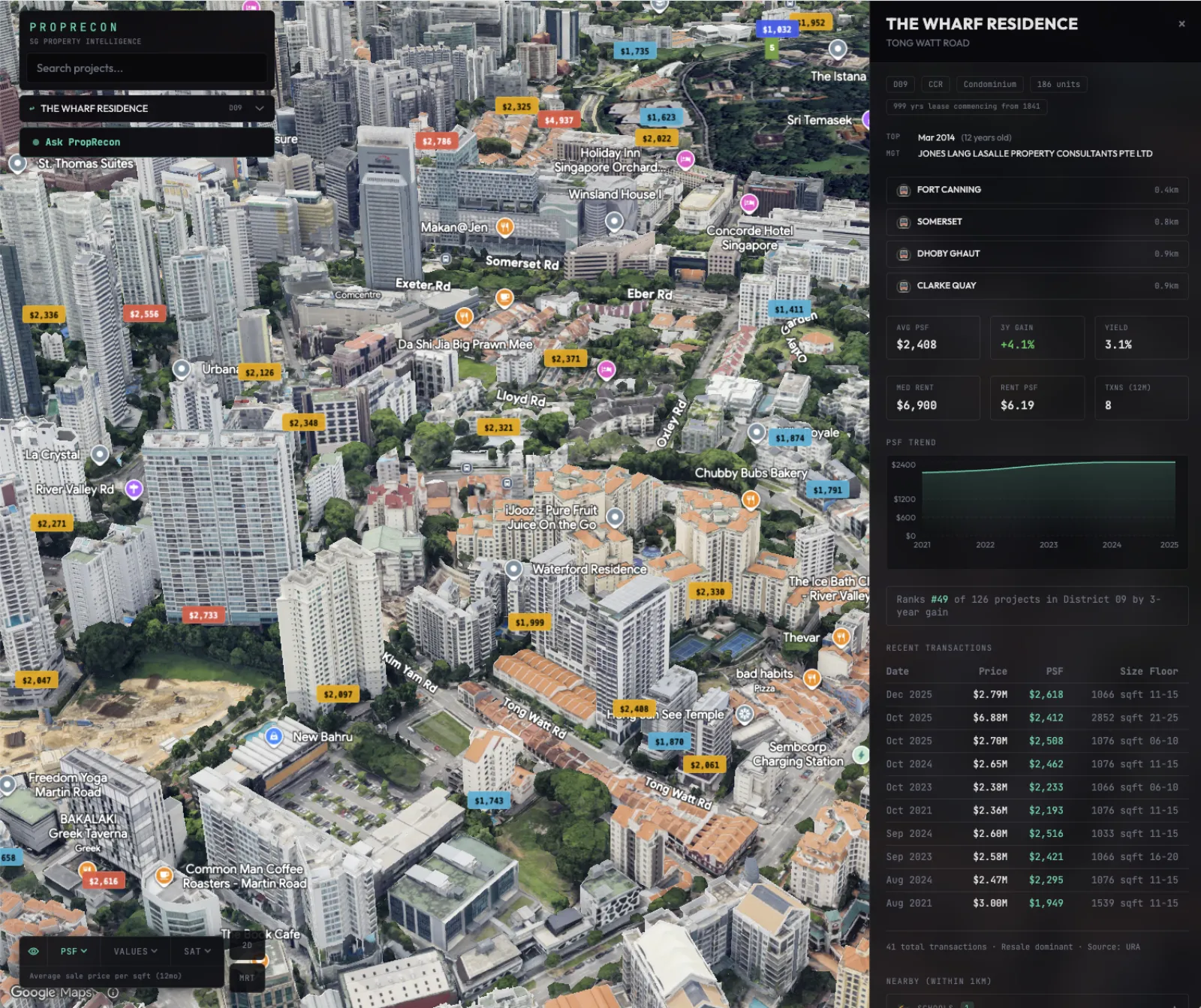Click the PSF trend chart

coord(1037,511)
